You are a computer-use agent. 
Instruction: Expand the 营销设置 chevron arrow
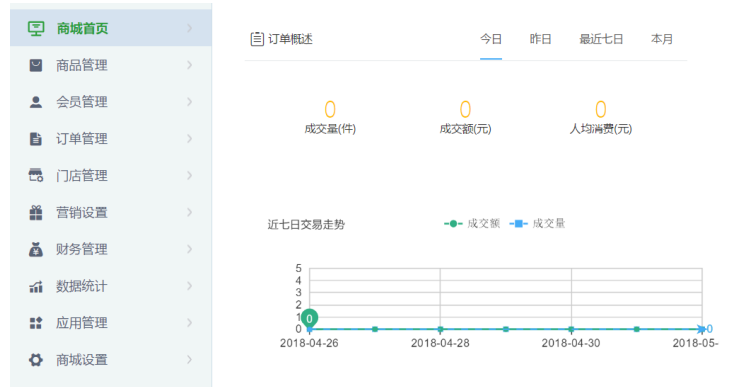(x=189, y=212)
